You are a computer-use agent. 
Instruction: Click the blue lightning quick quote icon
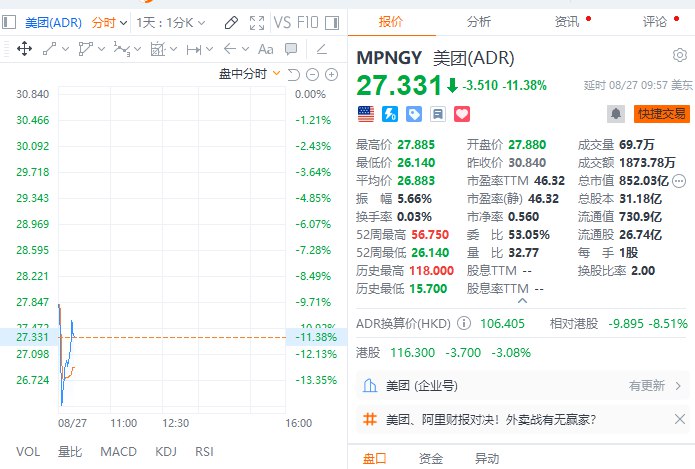tap(390, 114)
